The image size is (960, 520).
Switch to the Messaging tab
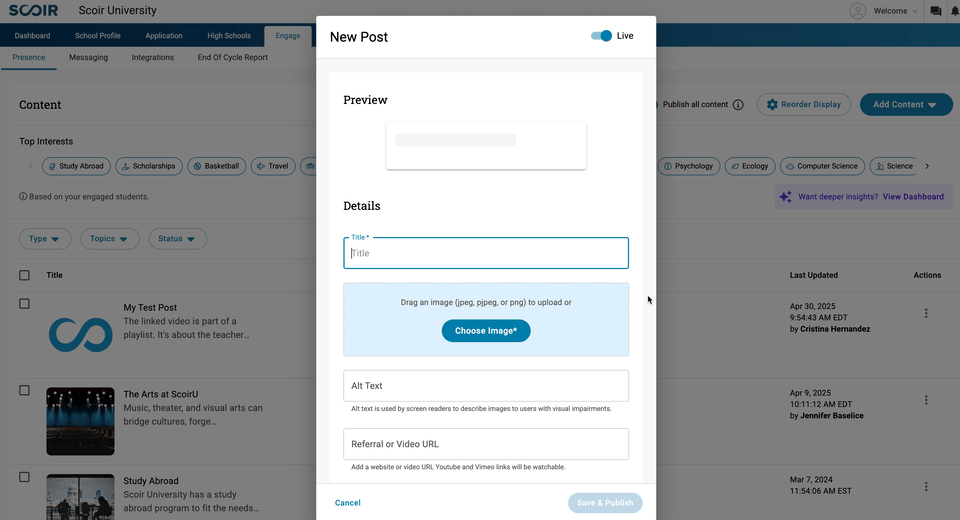(x=88, y=58)
